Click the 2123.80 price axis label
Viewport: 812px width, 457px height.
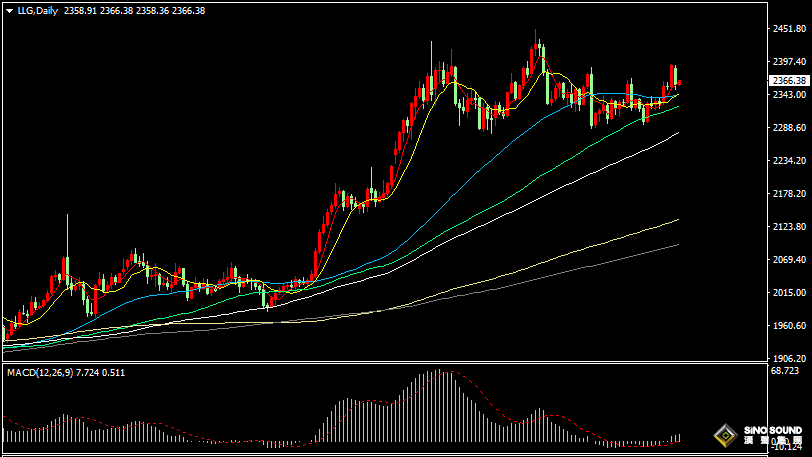pyautogui.click(x=787, y=228)
